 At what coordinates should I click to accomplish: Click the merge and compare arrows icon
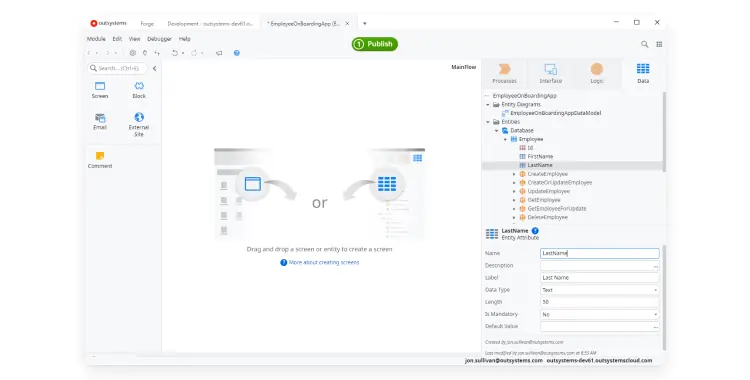(157, 53)
